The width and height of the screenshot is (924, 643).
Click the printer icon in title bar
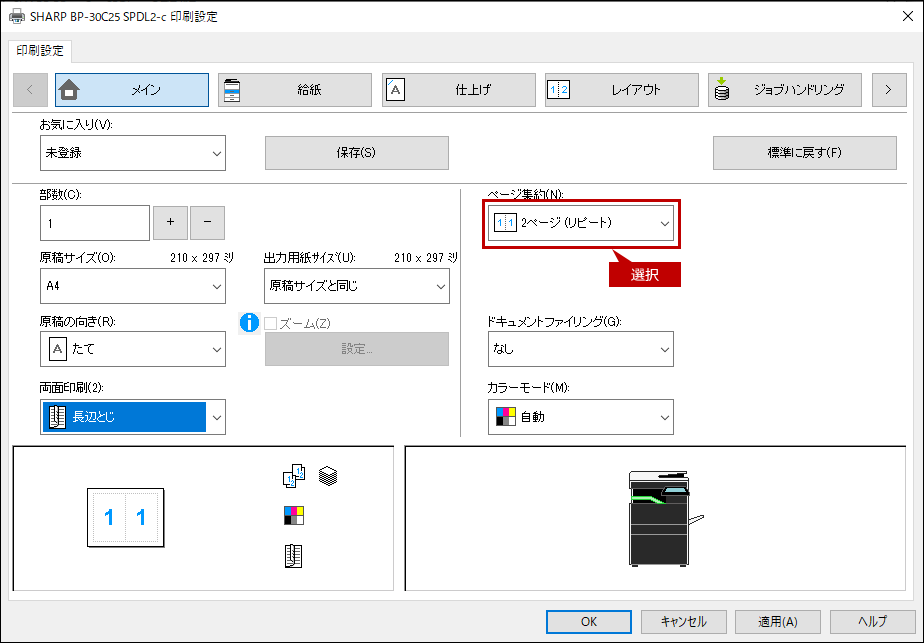[x=16, y=16]
